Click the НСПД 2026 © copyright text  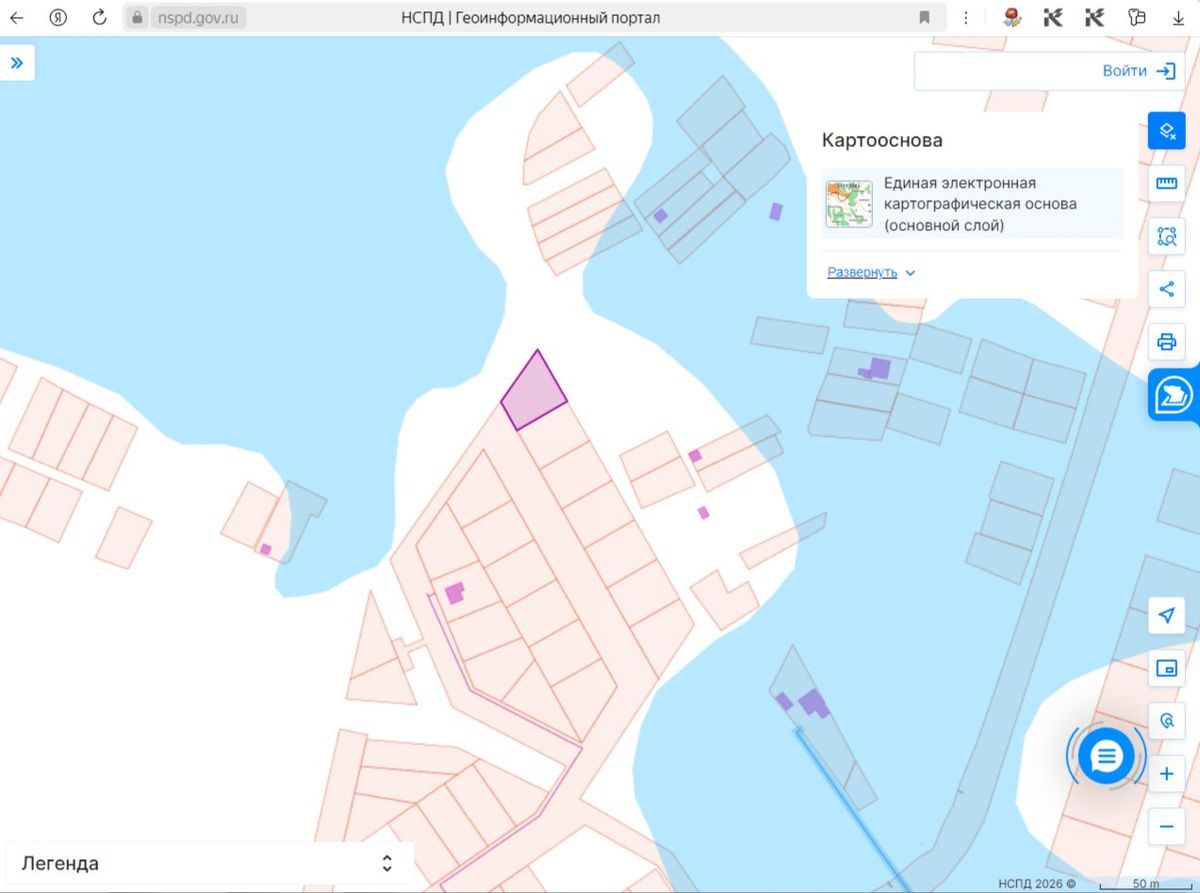point(1036,884)
